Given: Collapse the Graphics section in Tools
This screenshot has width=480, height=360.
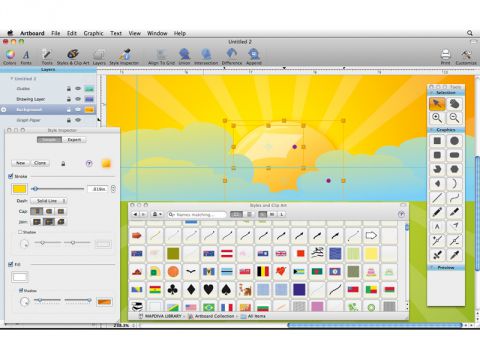Looking at the screenshot, I should 432,129.
